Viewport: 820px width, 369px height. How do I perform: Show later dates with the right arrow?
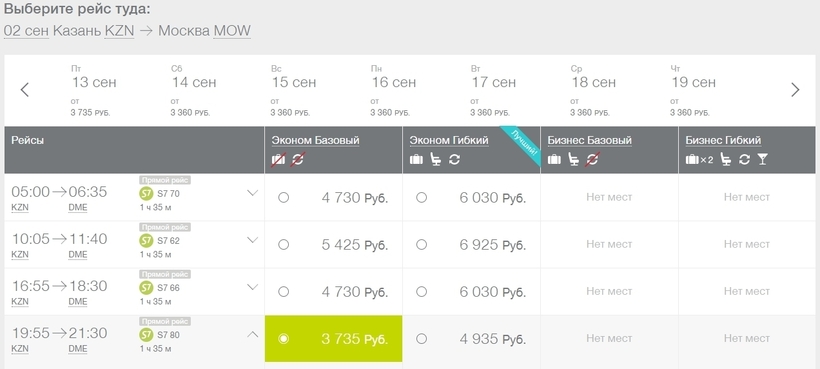pos(795,90)
